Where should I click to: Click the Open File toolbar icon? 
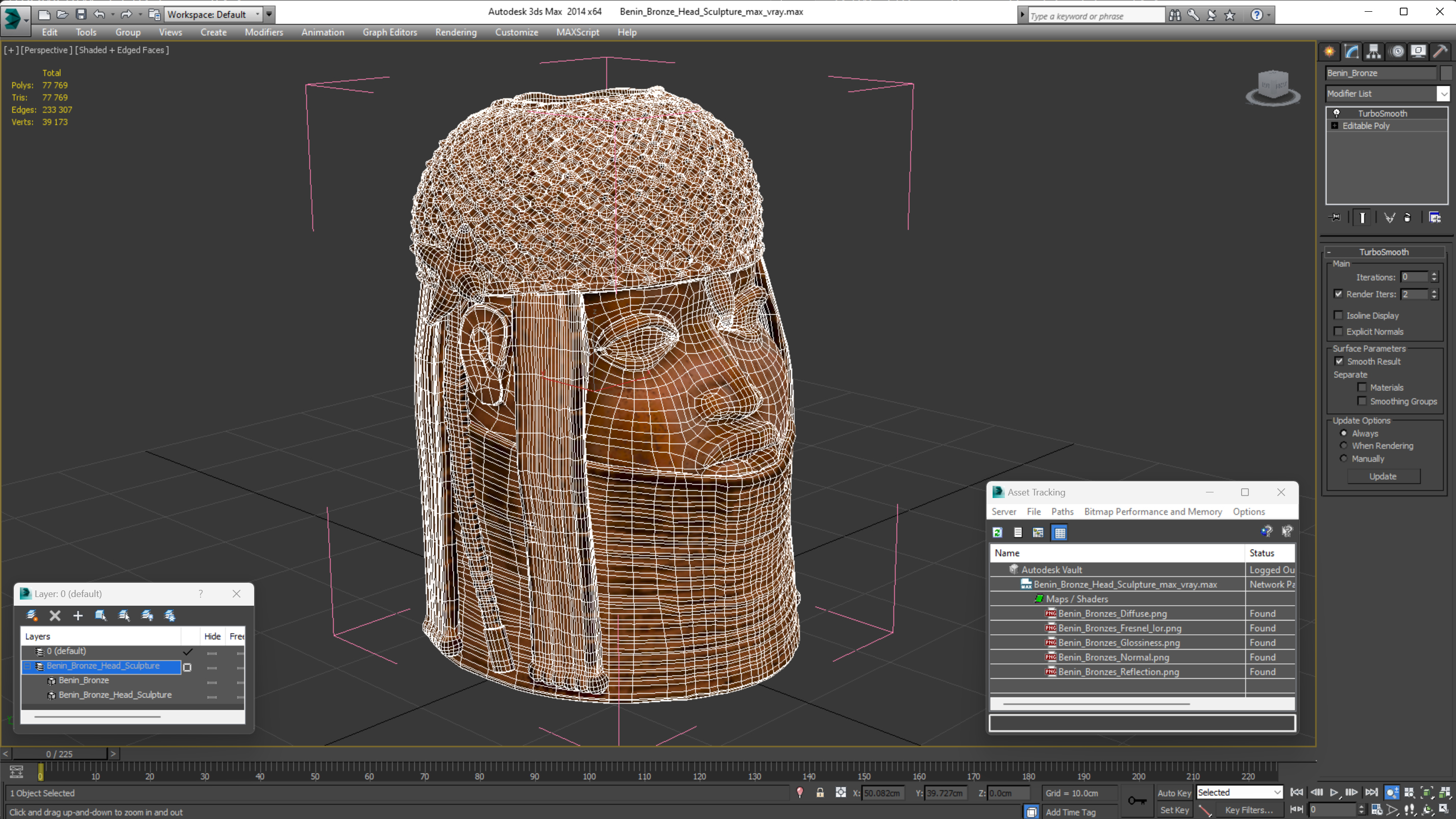tap(62, 14)
